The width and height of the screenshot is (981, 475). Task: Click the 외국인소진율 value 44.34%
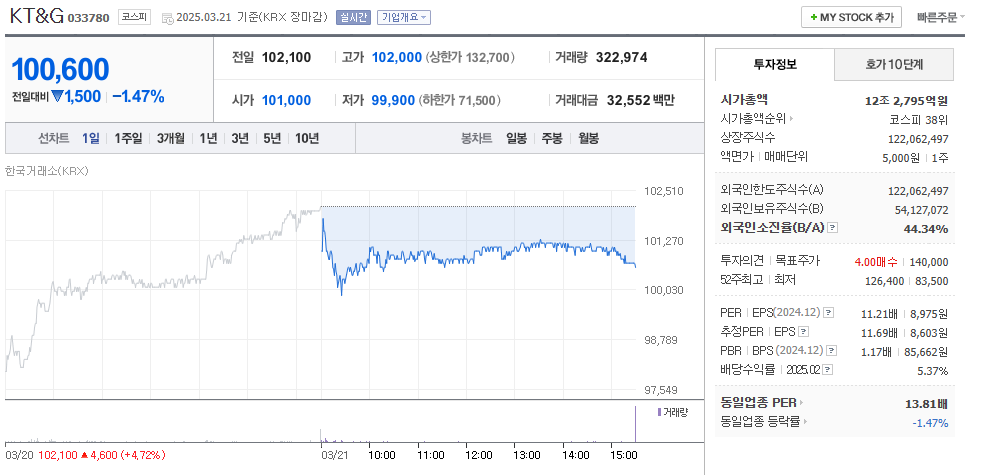point(926,228)
